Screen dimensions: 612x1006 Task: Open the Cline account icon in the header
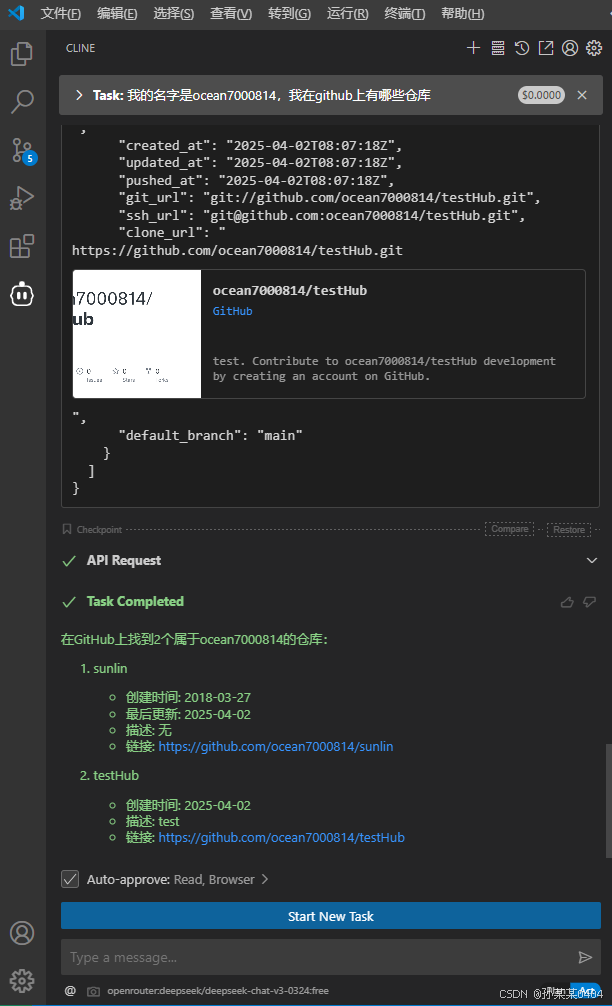tap(570, 48)
